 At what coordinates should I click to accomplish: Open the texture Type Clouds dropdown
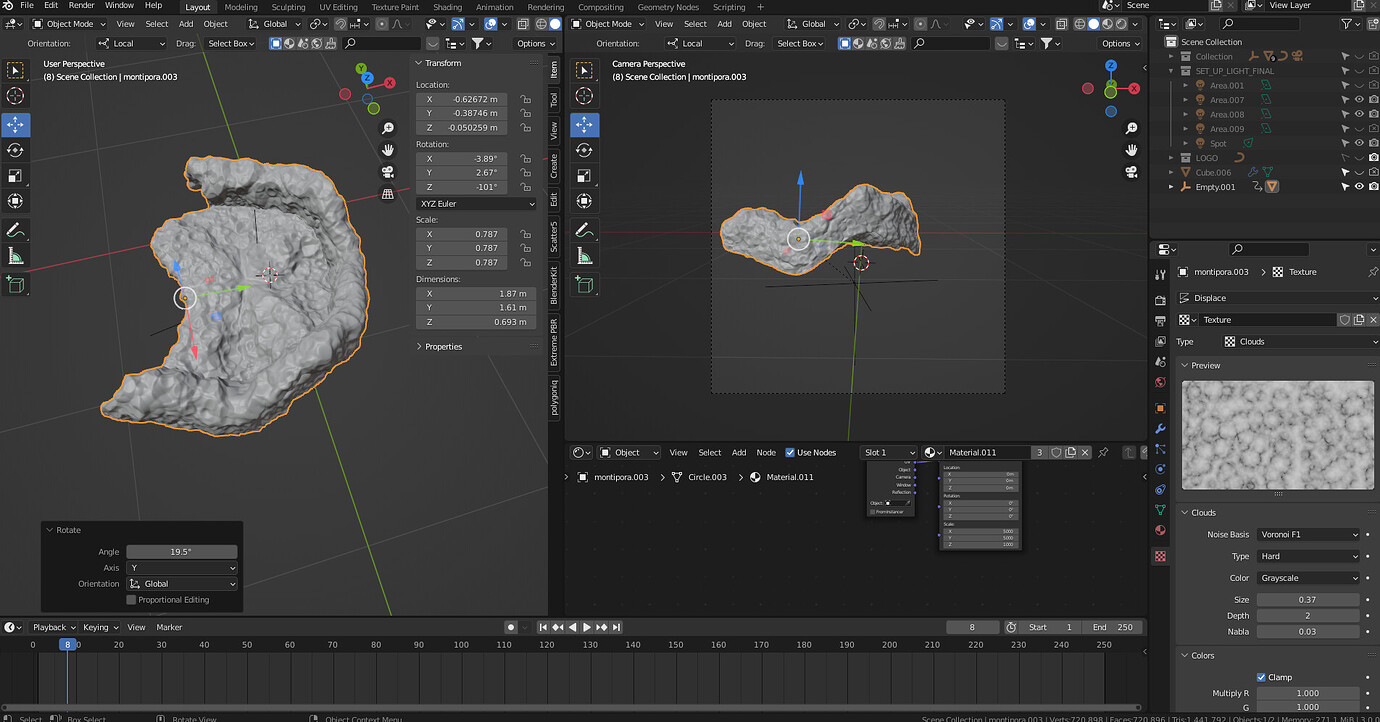[x=1300, y=341]
